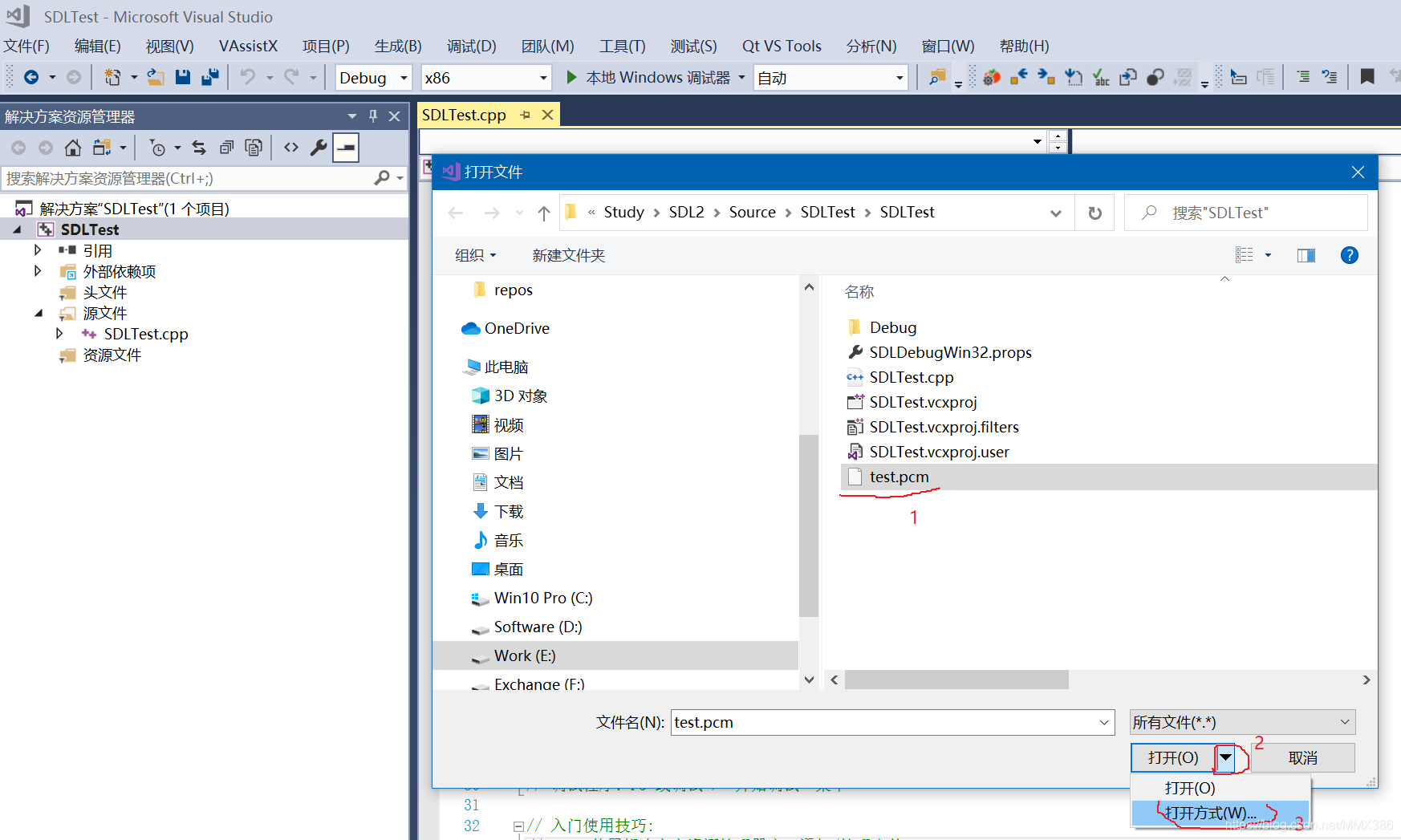The height and width of the screenshot is (840, 1401).
Task: Click the Open File folder icon in toolbar
Action: coord(156,77)
